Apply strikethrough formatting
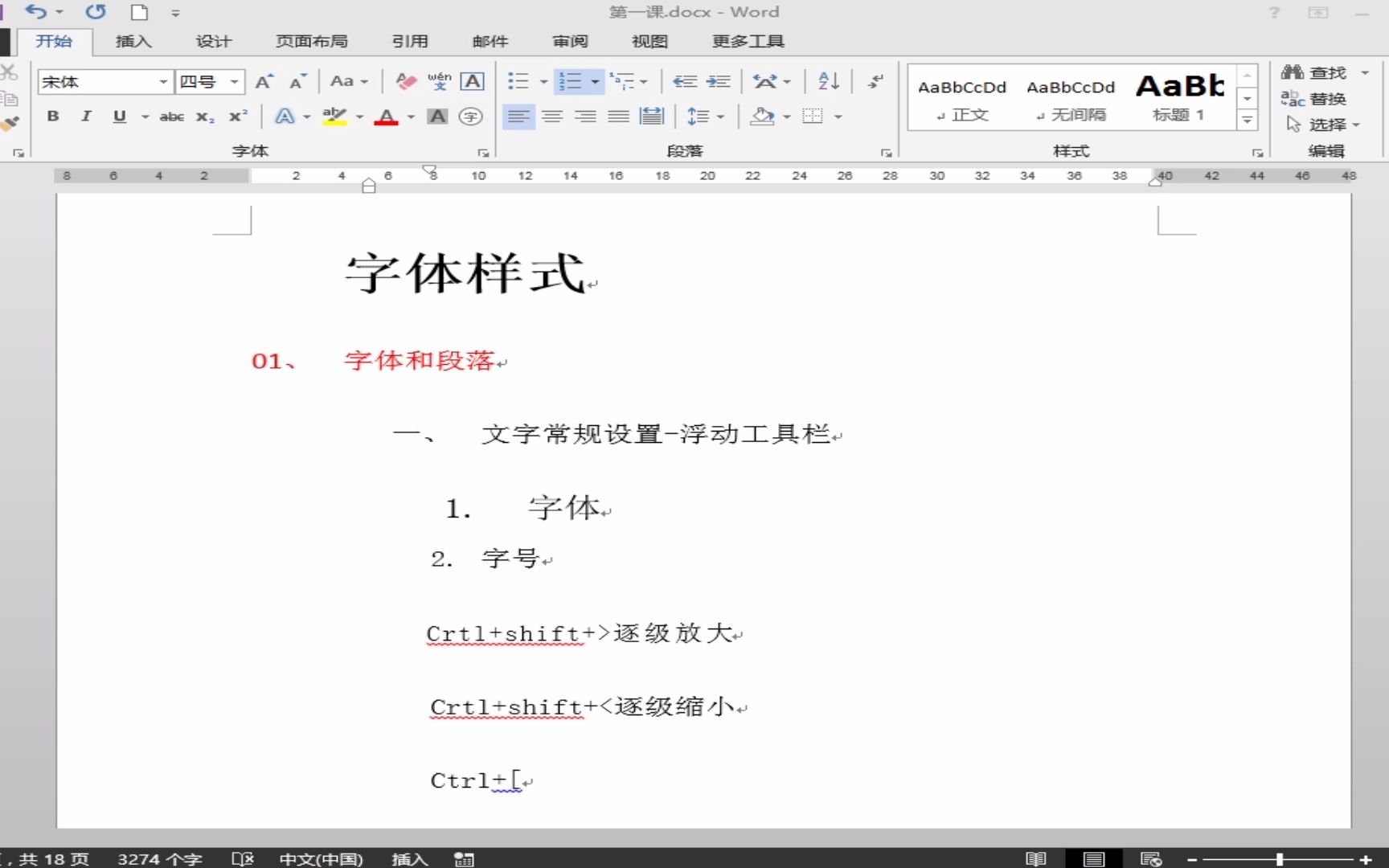1389x868 pixels. tap(171, 117)
